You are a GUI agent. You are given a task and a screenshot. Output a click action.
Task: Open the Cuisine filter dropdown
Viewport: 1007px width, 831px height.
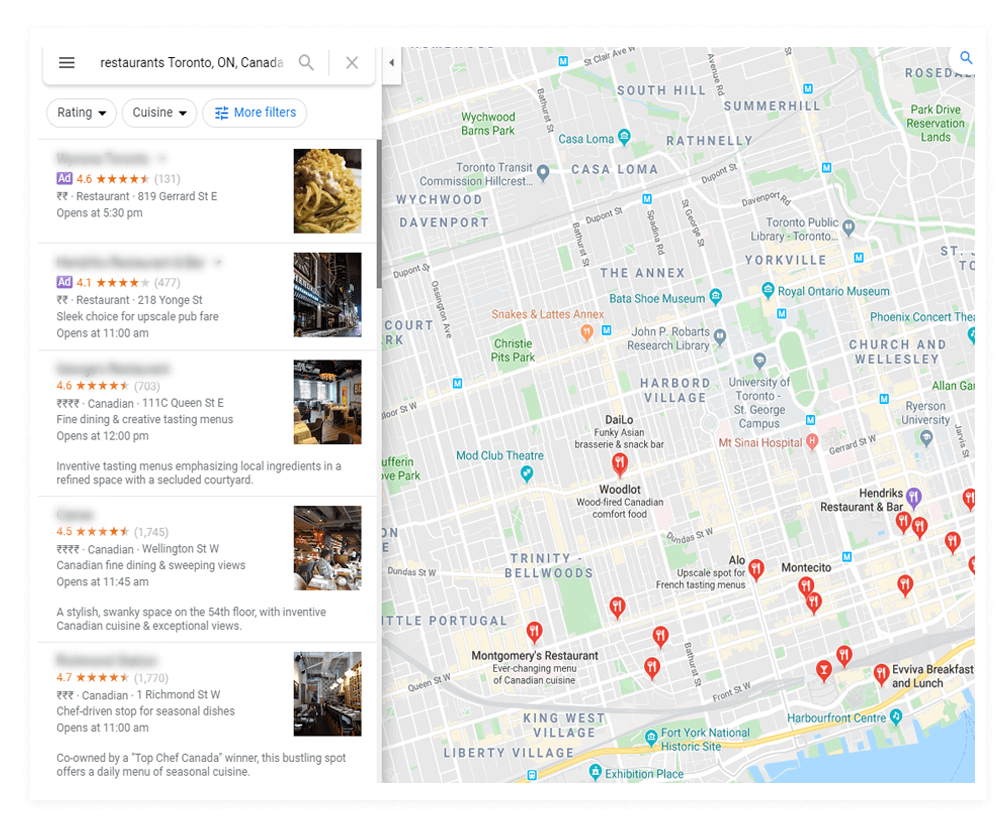click(x=159, y=113)
